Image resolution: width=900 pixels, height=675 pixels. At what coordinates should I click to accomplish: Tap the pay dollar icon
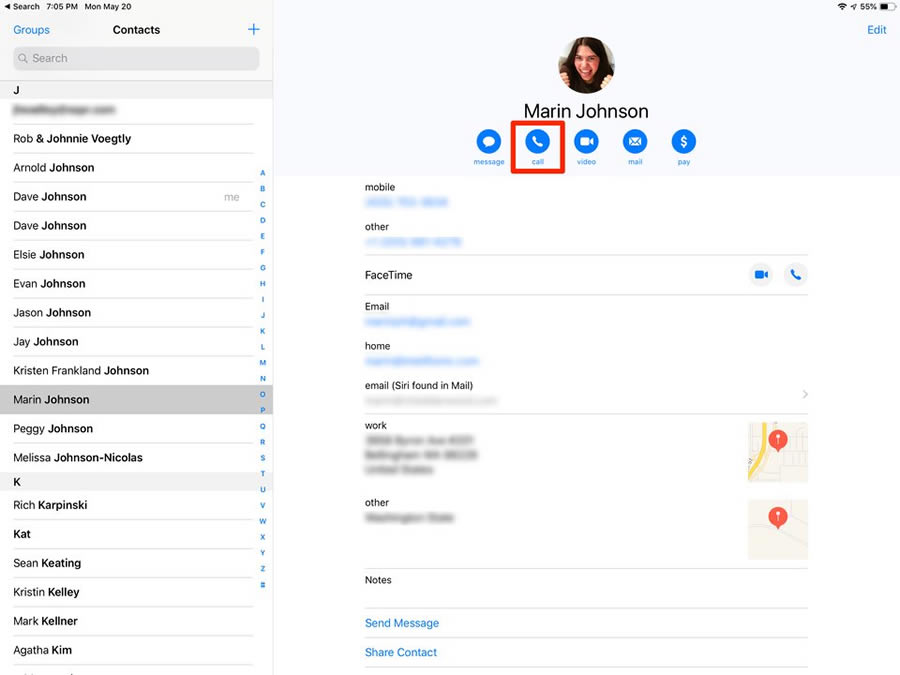click(x=684, y=142)
